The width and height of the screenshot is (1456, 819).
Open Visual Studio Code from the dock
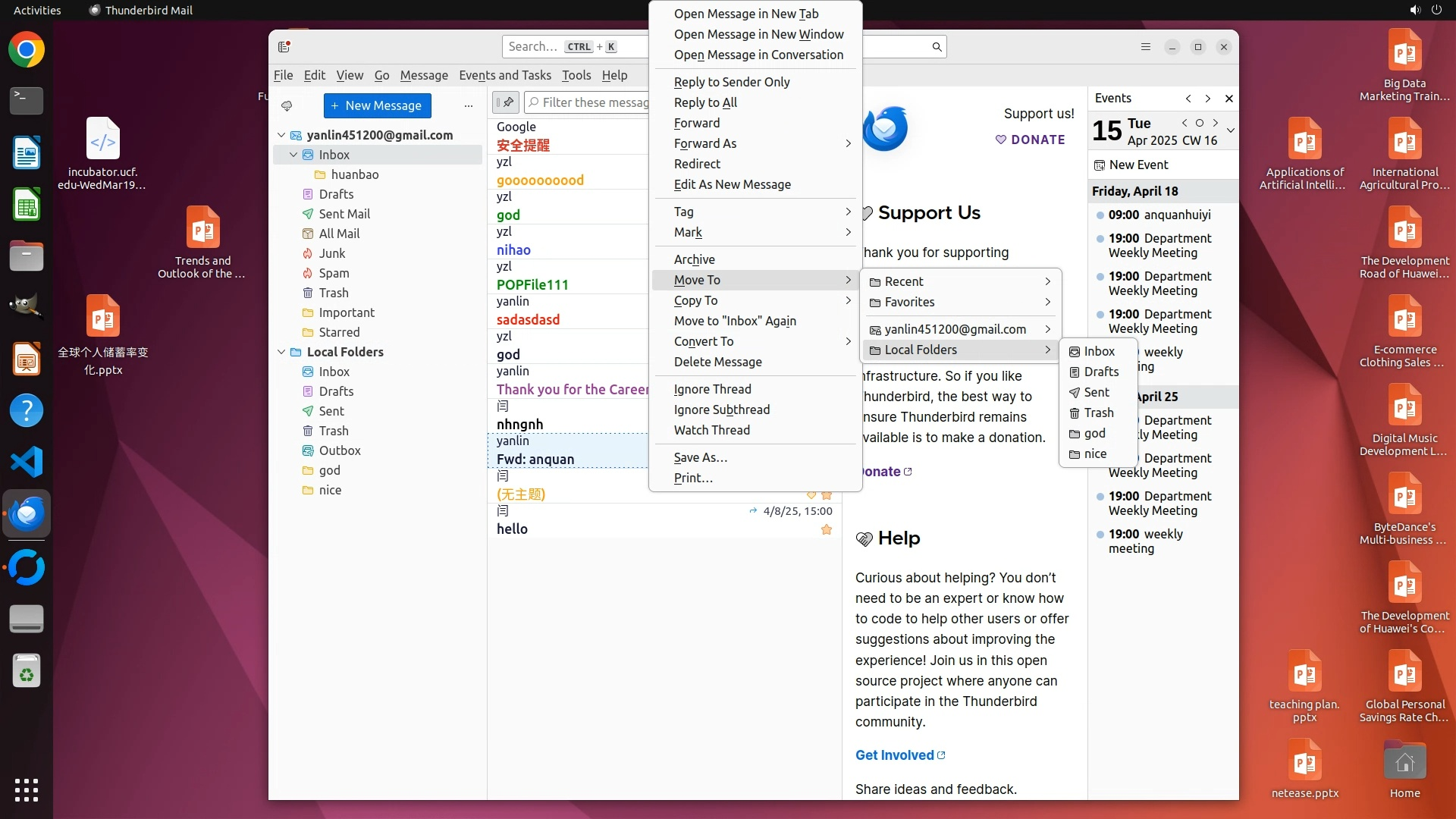tap(27, 462)
